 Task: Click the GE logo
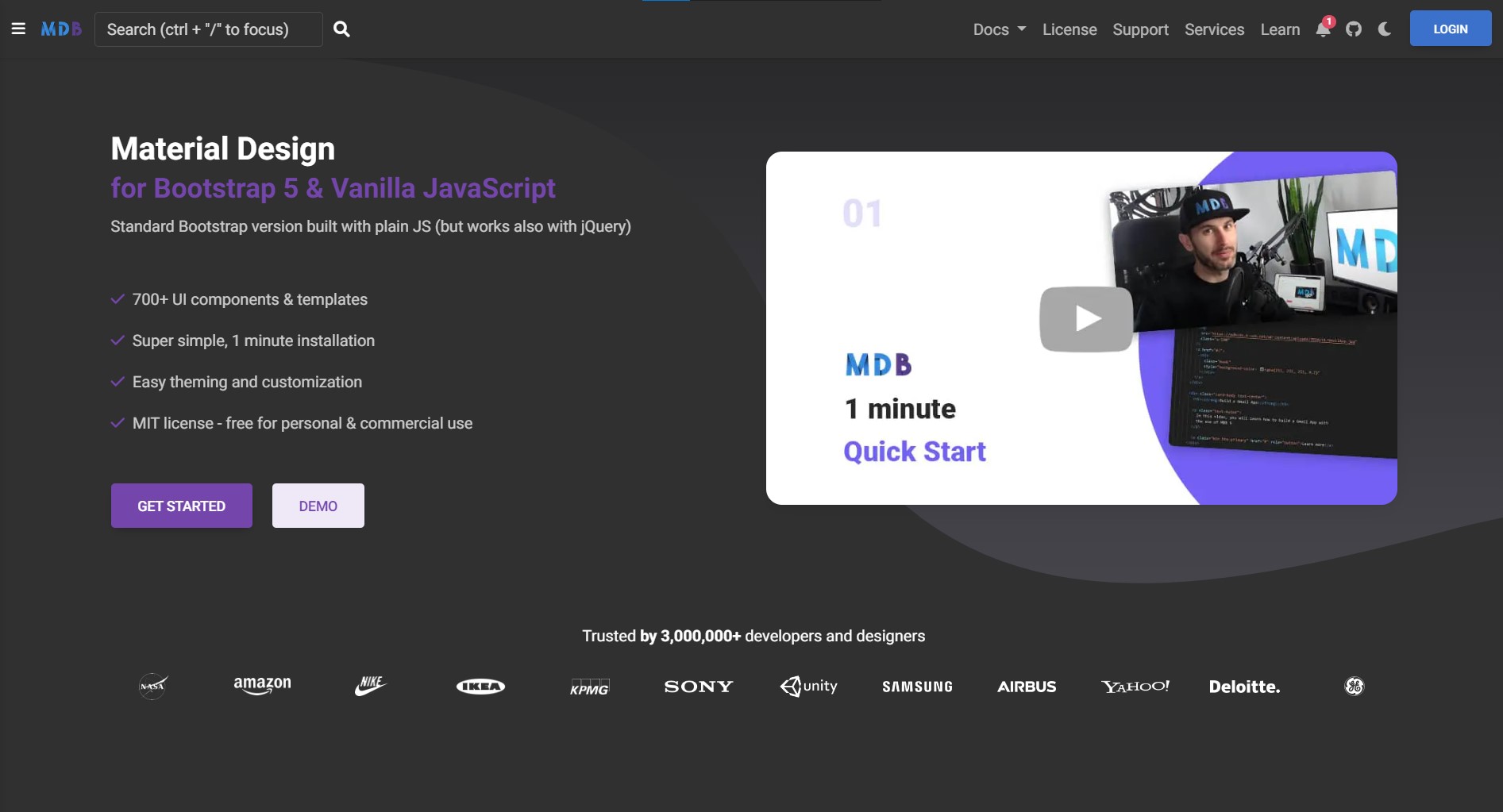pyautogui.click(x=1354, y=687)
